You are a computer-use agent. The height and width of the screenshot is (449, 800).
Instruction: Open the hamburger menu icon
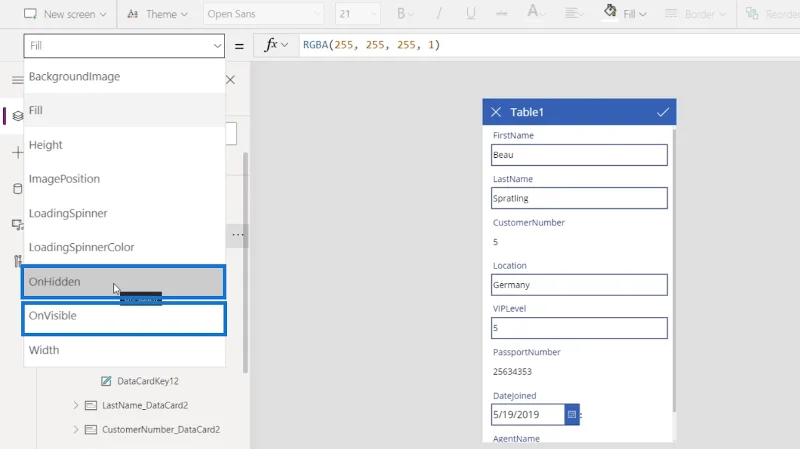[x=17, y=80]
